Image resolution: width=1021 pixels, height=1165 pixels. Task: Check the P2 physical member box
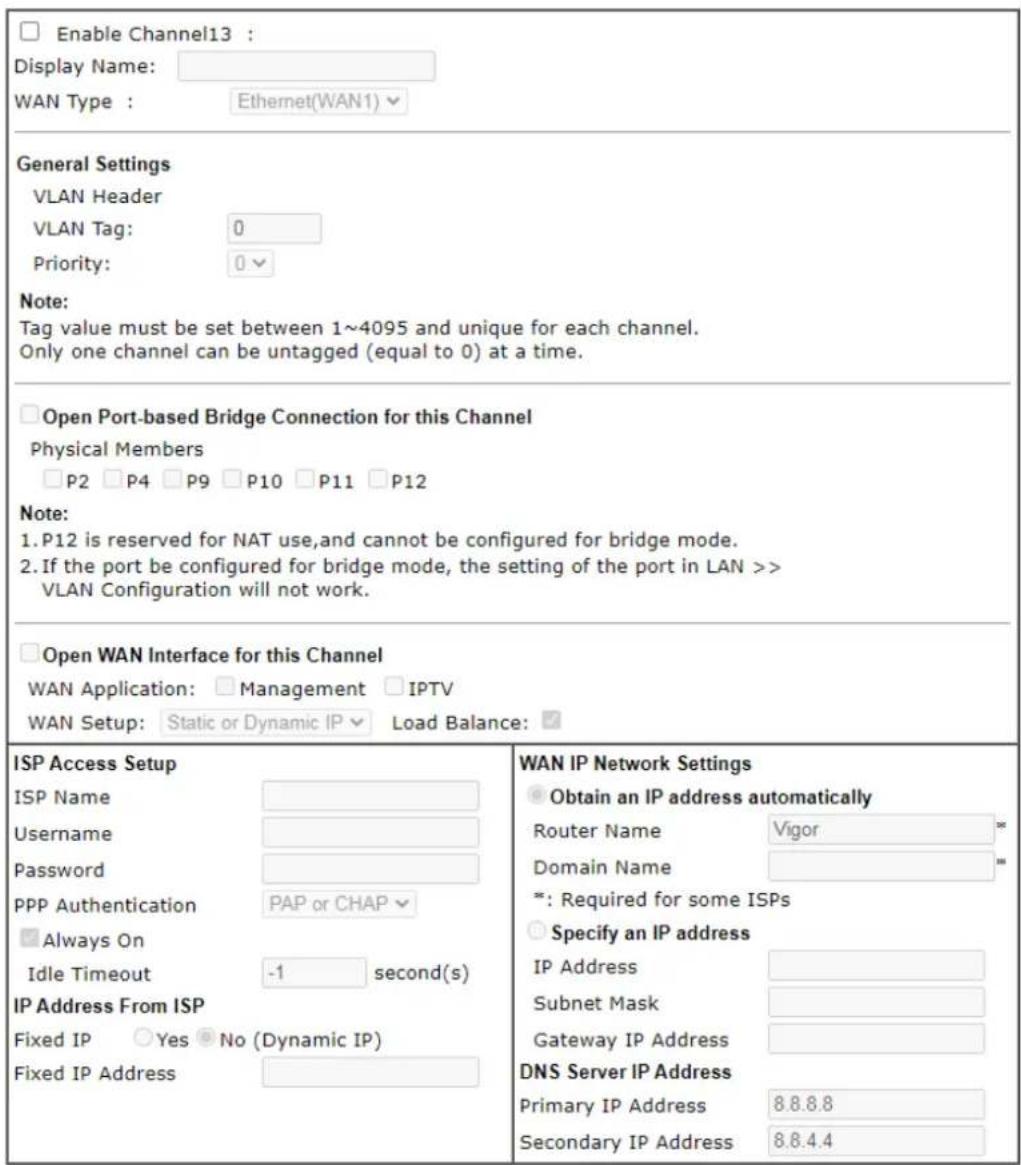pyautogui.click(x=52, y=478)
